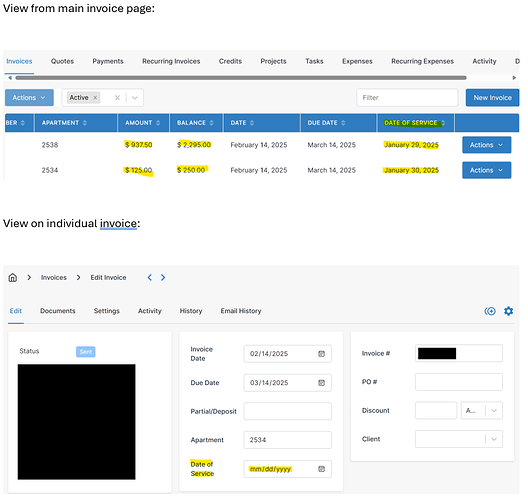Click the circled plus icon beside gear

[x=490, y=311]
